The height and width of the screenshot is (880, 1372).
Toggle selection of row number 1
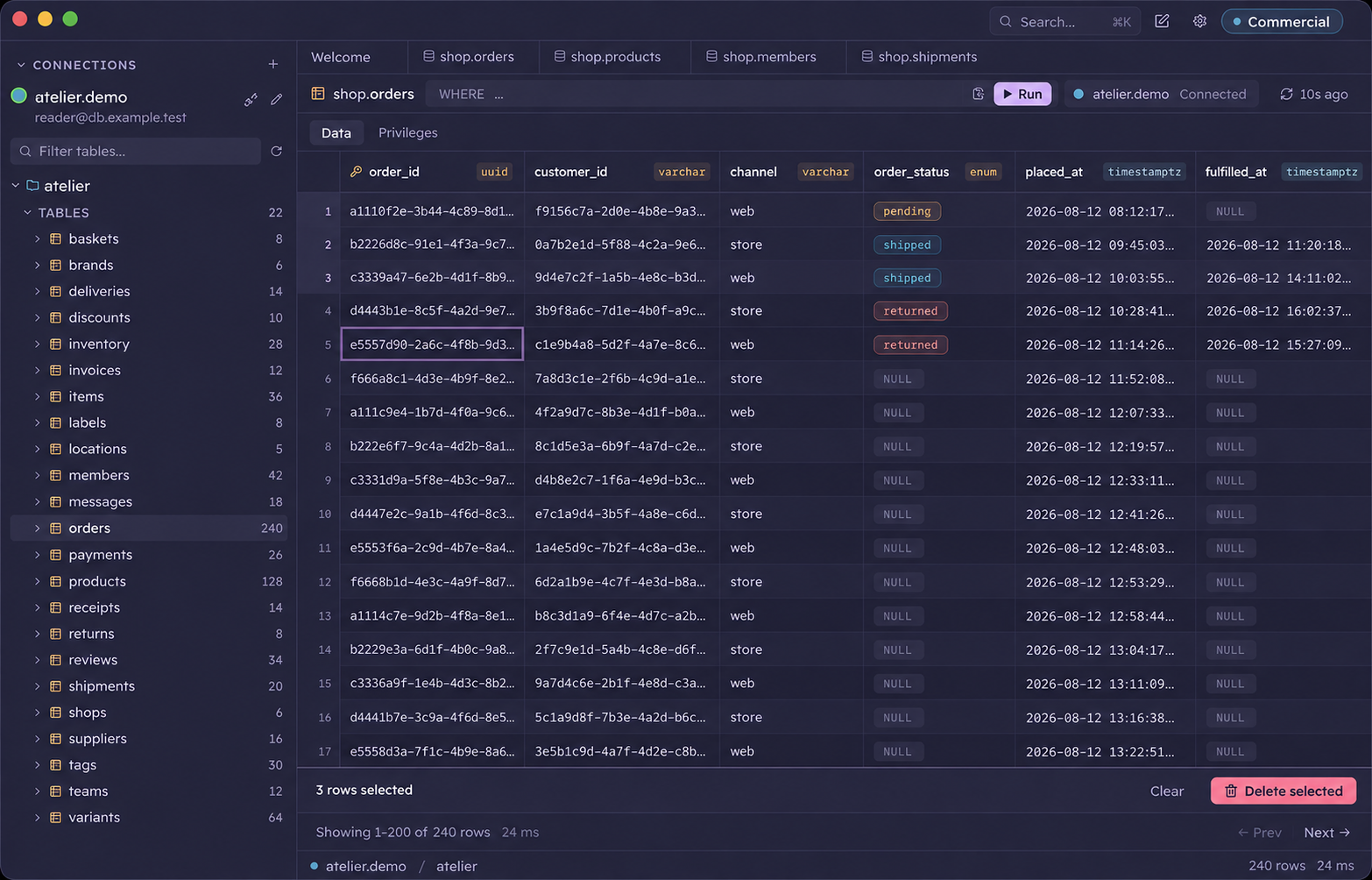click(319, 211)
